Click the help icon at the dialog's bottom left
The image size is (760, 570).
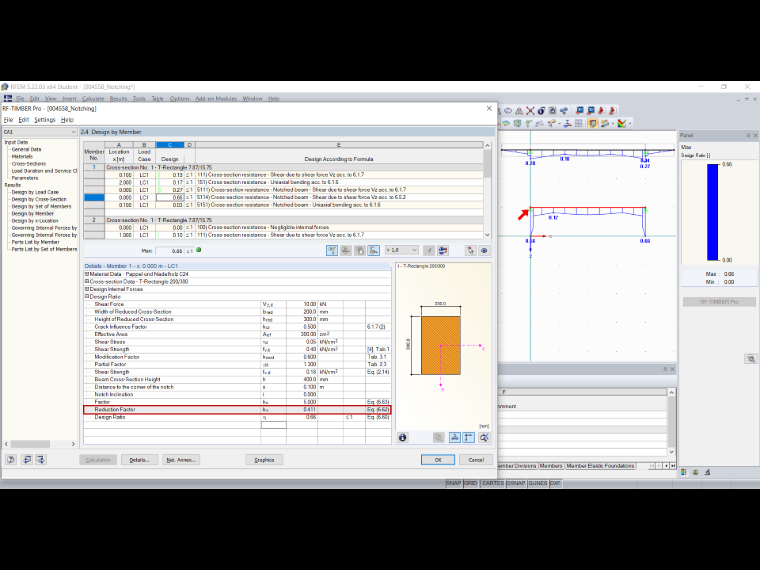click(11, 459)
